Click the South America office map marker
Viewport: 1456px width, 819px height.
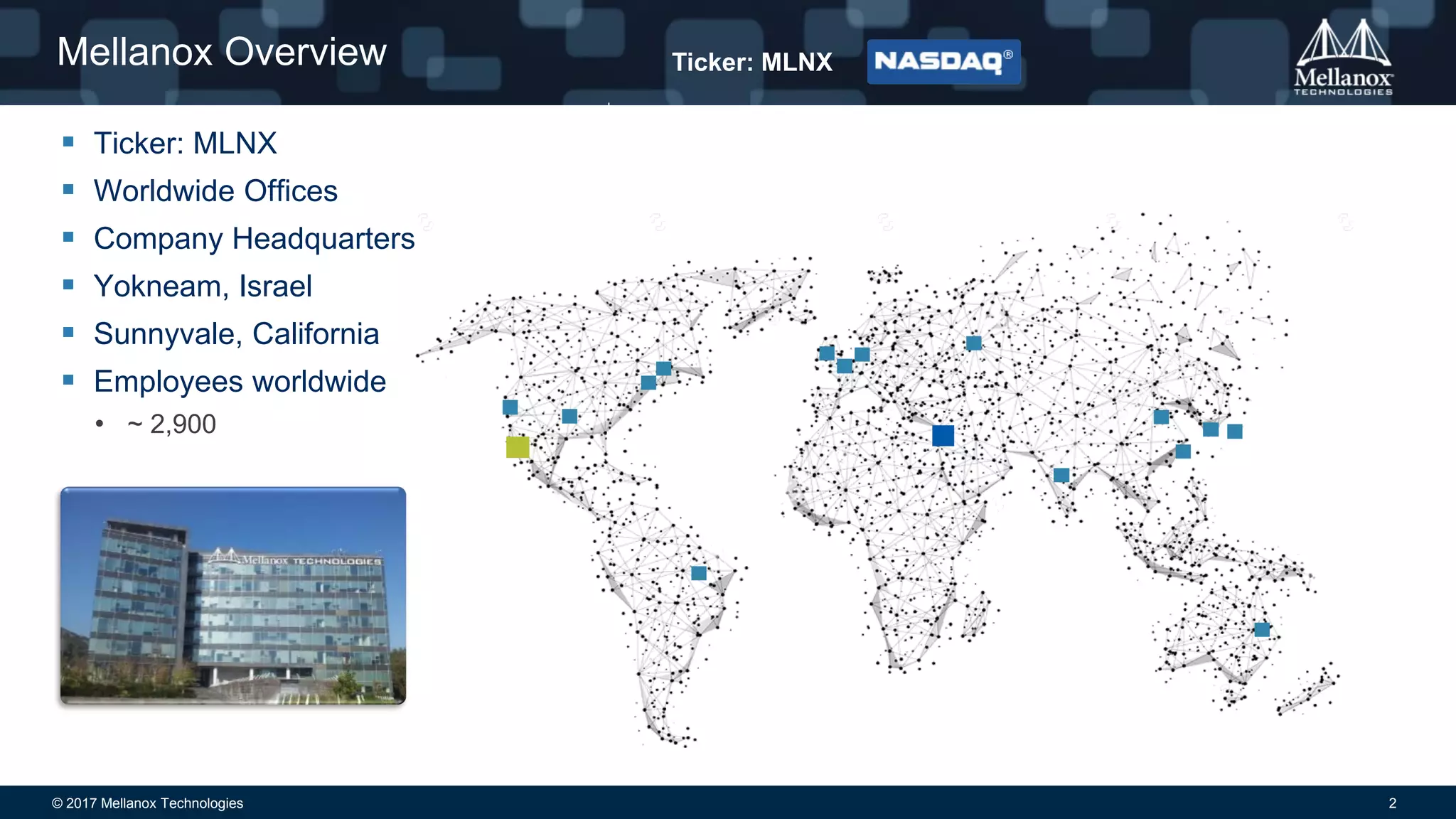click(x=699, y=573)
